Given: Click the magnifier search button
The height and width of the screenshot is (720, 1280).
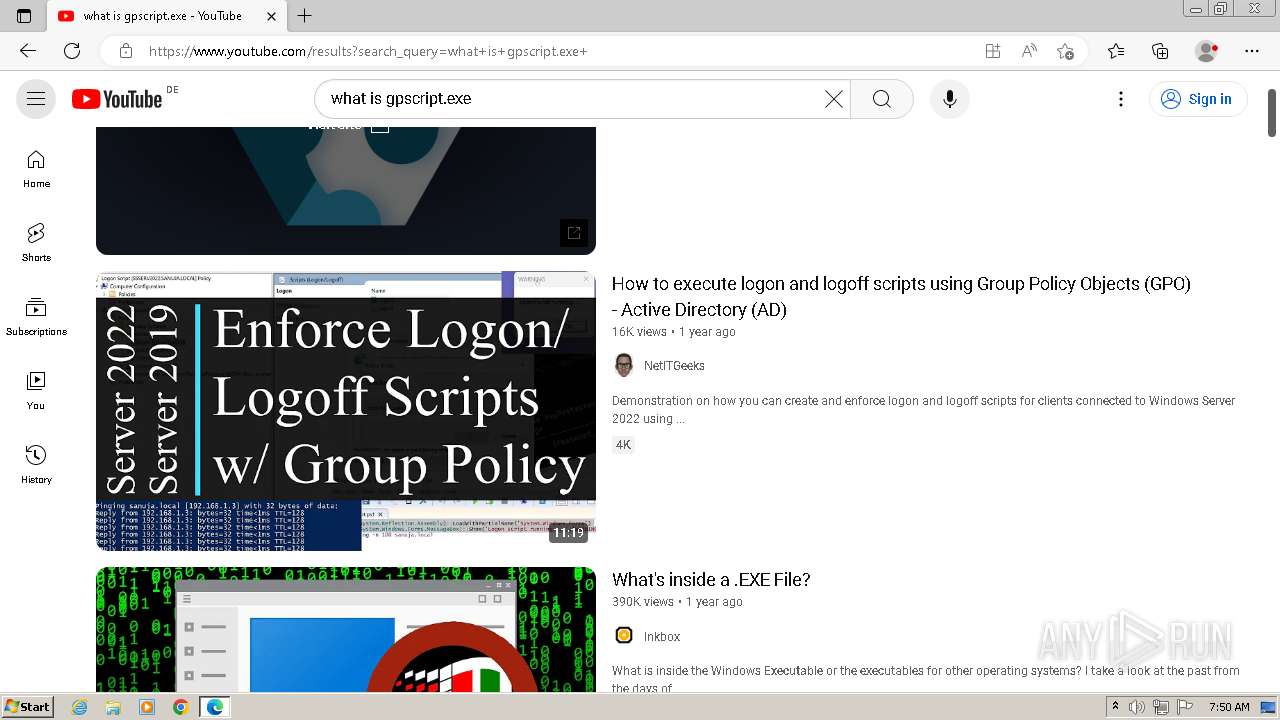Looking at the screenshot, I should (882, 99).
